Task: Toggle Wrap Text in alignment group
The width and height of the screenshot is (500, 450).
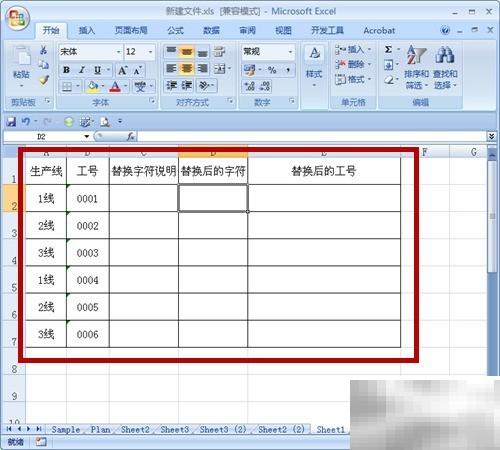Action: point(219,51)
